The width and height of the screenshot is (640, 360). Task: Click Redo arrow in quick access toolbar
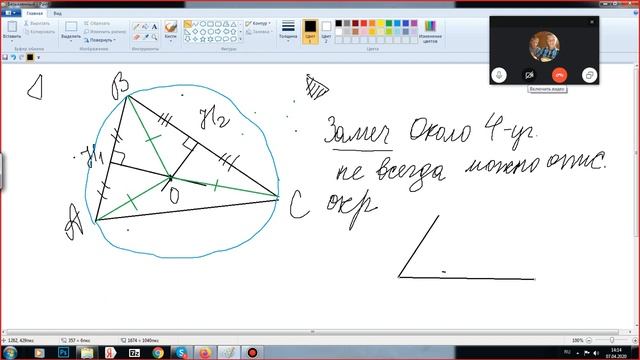(22, 58)
